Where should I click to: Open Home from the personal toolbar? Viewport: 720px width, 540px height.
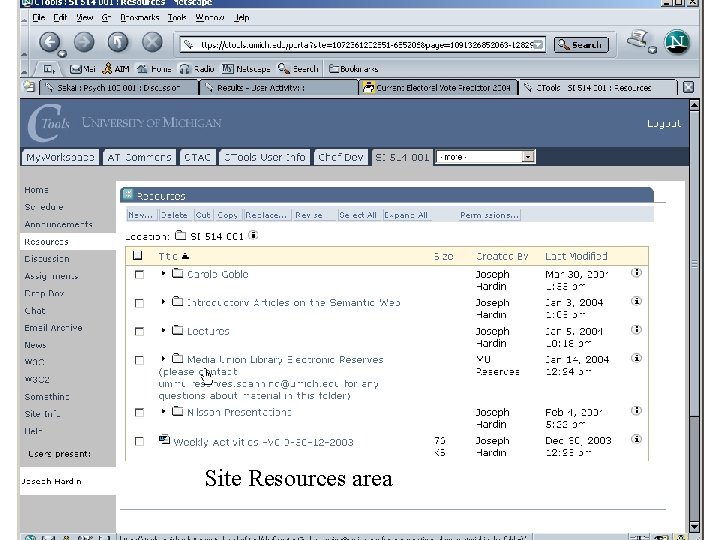[x=154, y=69]
